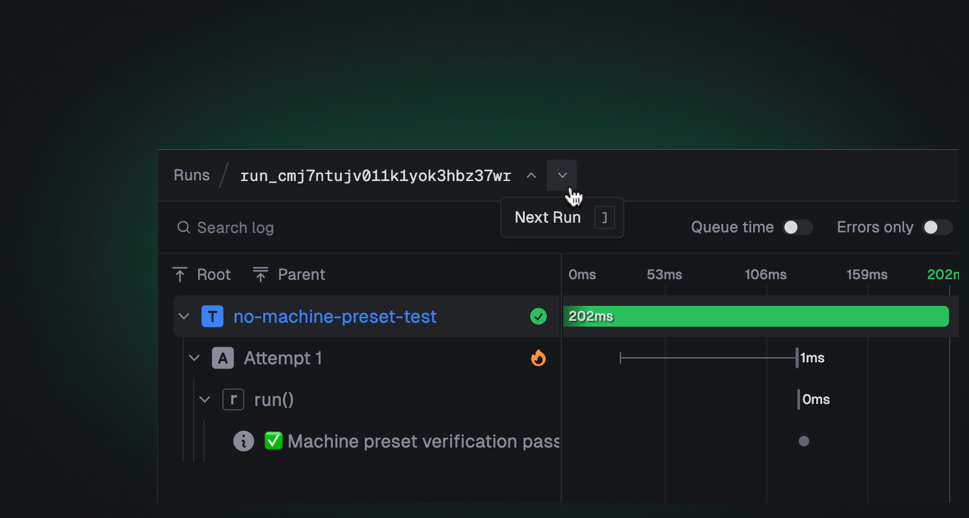The height and width of the screenshot is (518, 969).
Task: Toggle Queue time switch
Action: [x=797, y=227]
